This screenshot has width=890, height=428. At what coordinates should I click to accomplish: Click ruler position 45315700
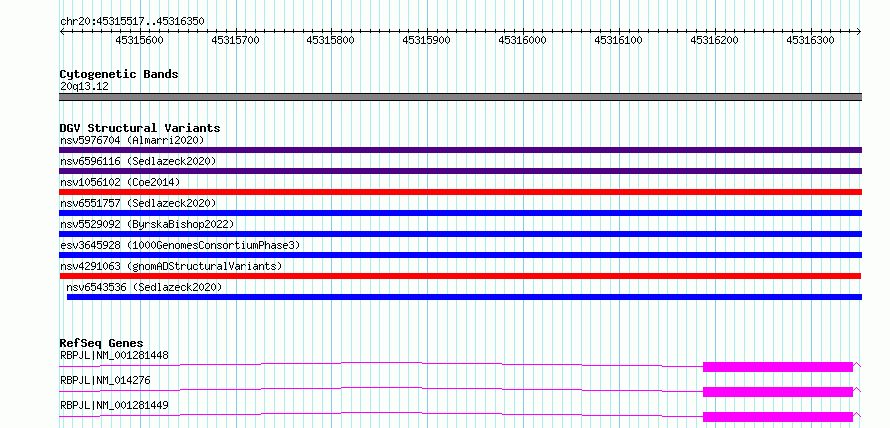[x=236, y=40]
